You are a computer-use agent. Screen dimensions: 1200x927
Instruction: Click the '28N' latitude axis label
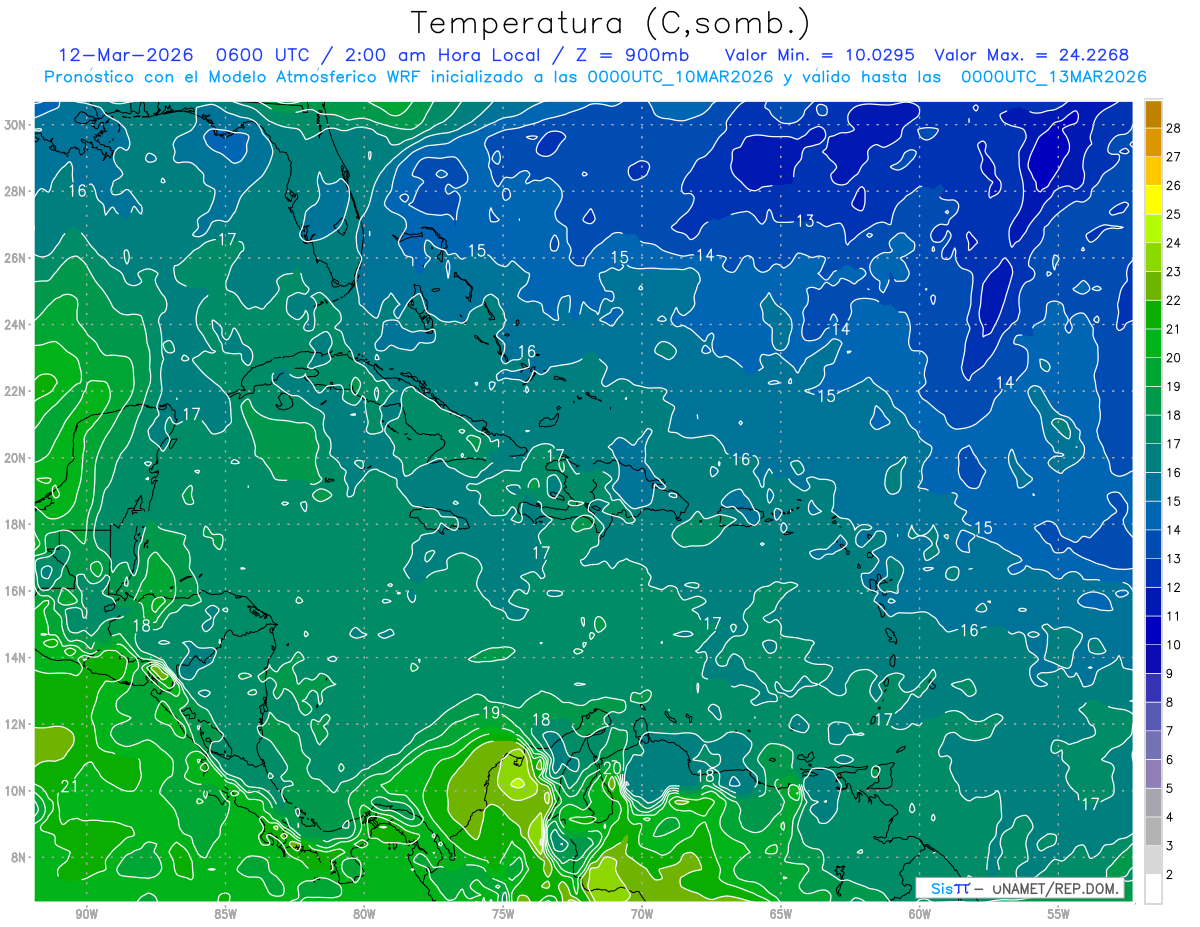[14, 191]
